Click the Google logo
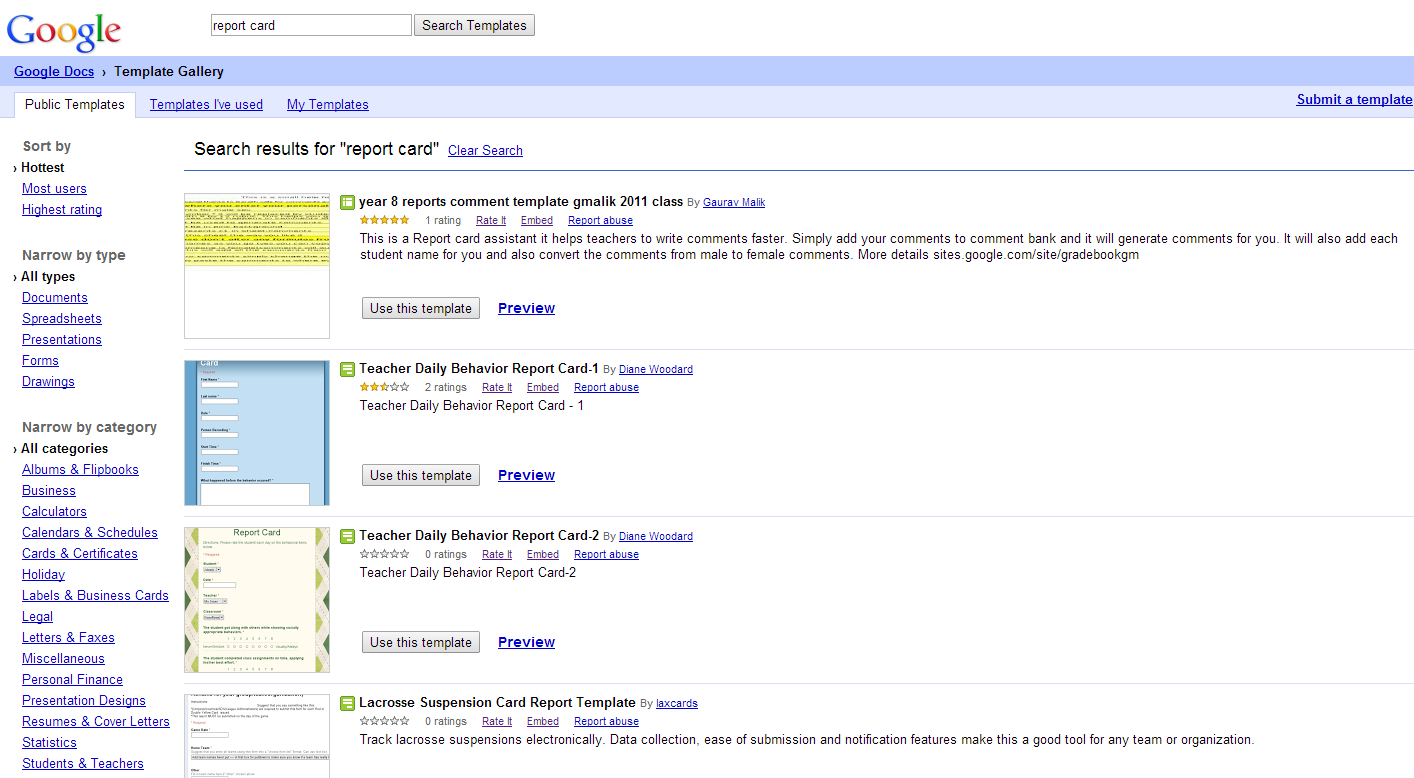Image resolution: width=1414 pixels, height=778 pixels. tap(64, 32)
